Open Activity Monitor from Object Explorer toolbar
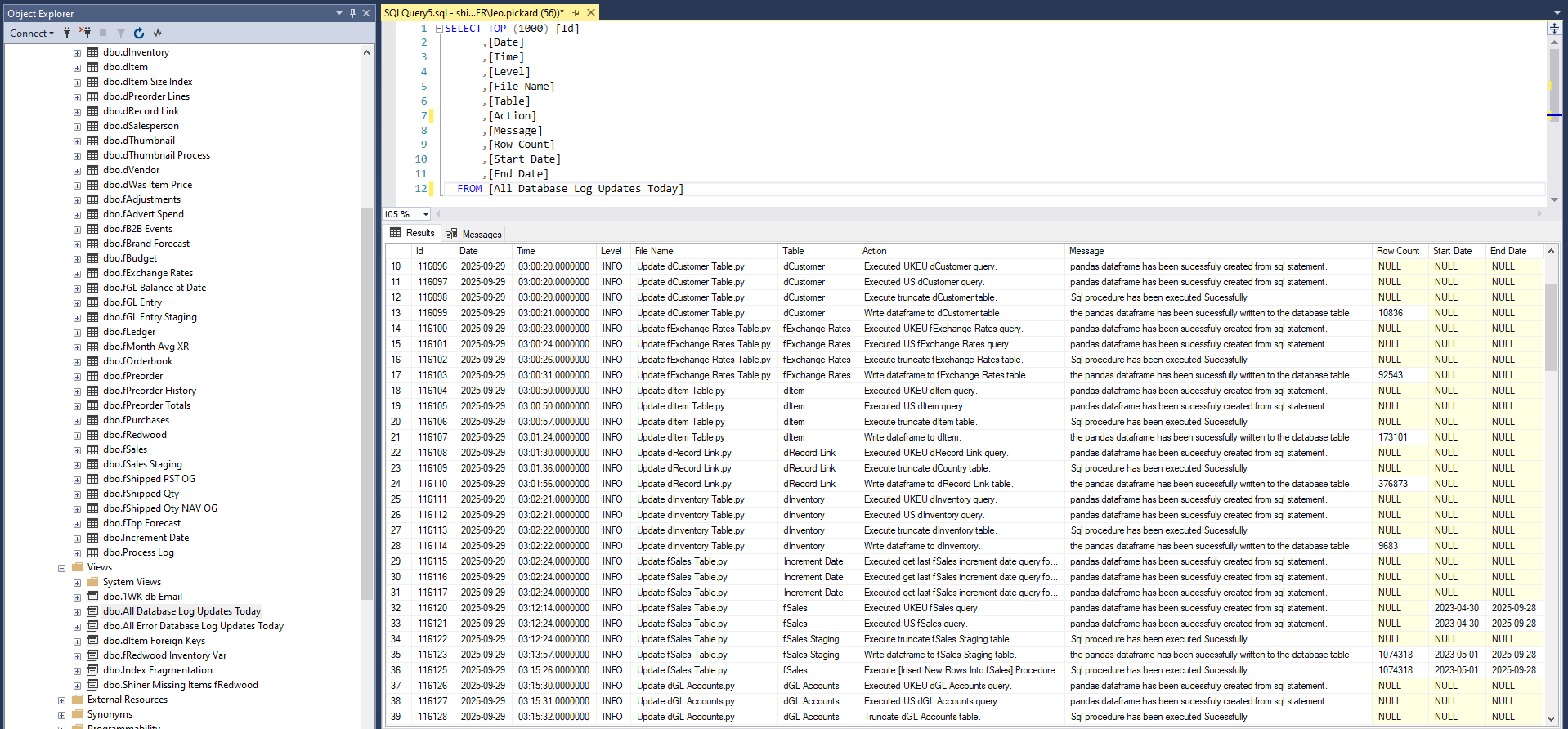 point(157,33)
